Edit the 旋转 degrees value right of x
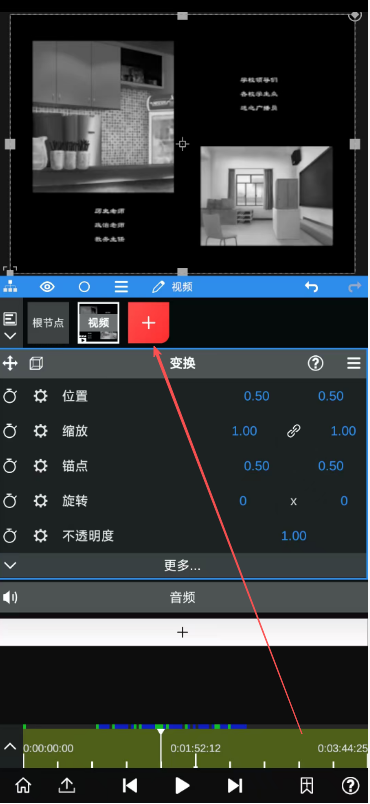The image size is (370, 804). (344, 500)
